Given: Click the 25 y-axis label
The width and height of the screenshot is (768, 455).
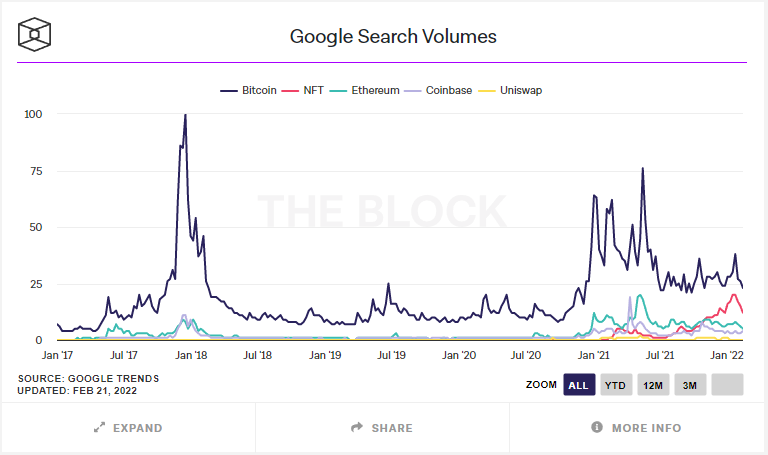Looking at the screenshot, I should pyautogui.click(x=36, y=284).
